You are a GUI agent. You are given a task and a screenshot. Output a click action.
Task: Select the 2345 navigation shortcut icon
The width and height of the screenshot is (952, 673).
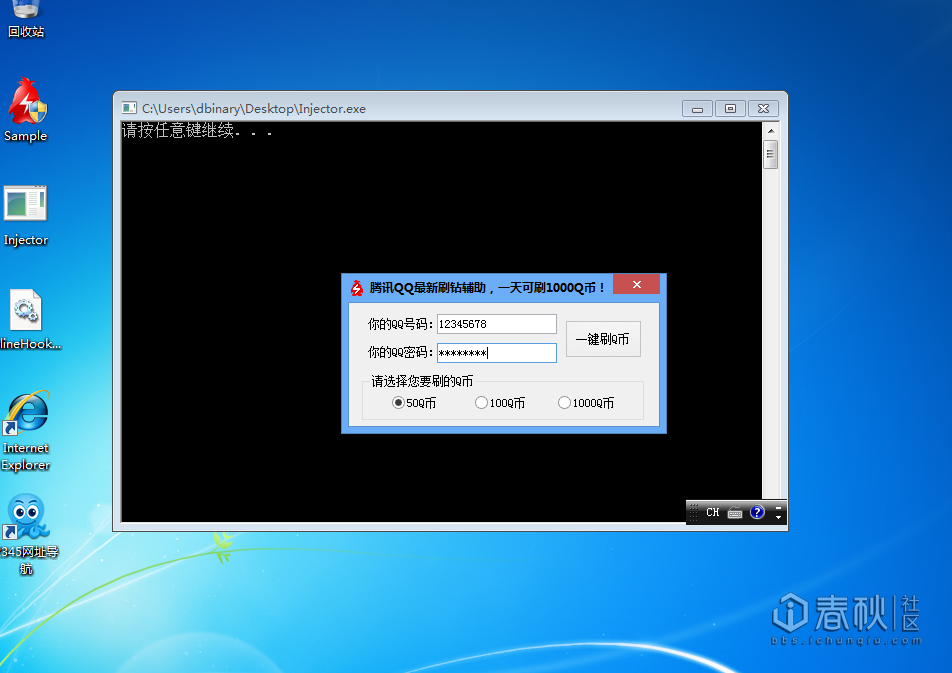coord(28,535)
